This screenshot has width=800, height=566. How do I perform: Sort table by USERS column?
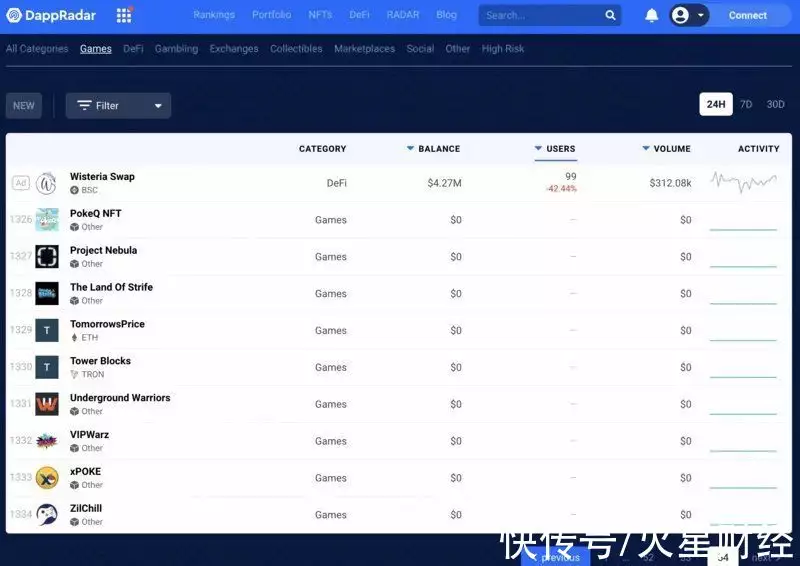(x=555, y=149)
